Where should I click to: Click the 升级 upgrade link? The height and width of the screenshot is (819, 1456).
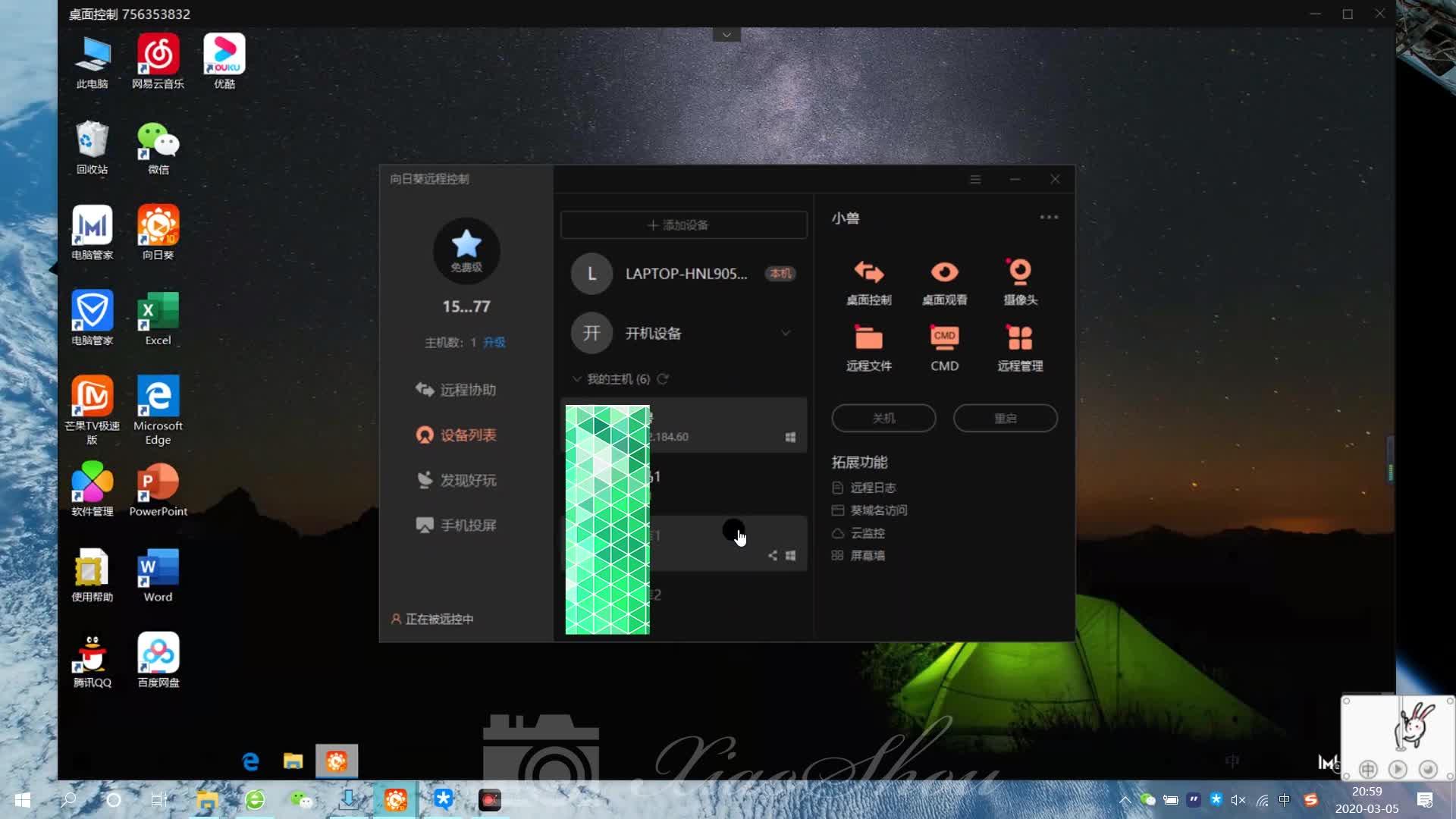(x=494, y=343)
